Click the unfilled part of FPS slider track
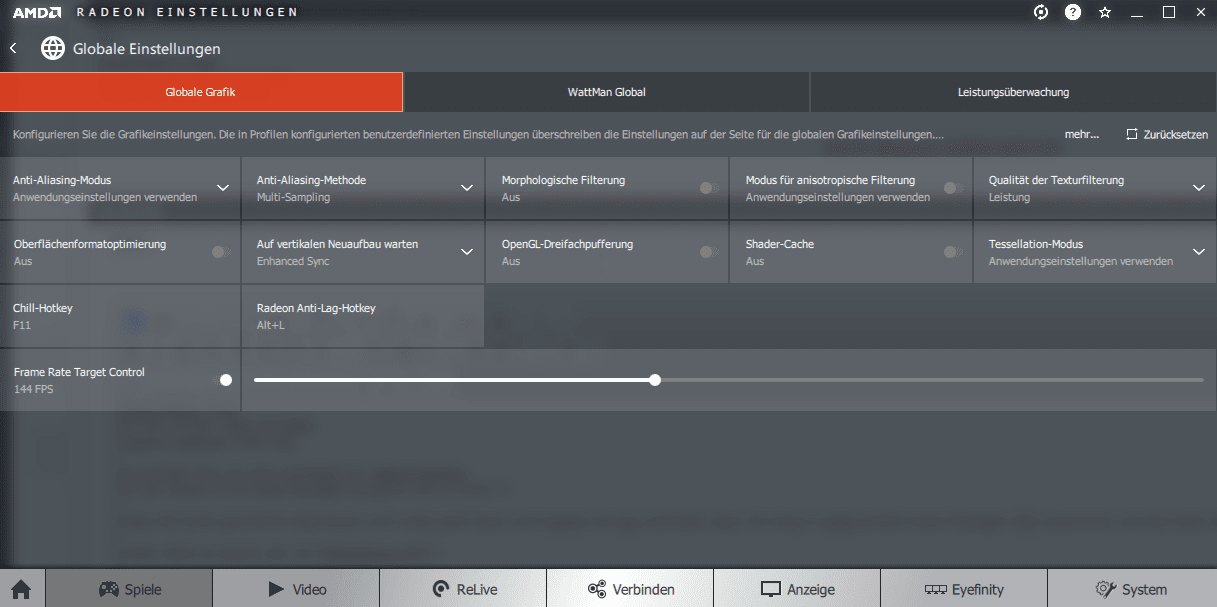This screenshot has height=607, width=1217. (x=932, y=380)
